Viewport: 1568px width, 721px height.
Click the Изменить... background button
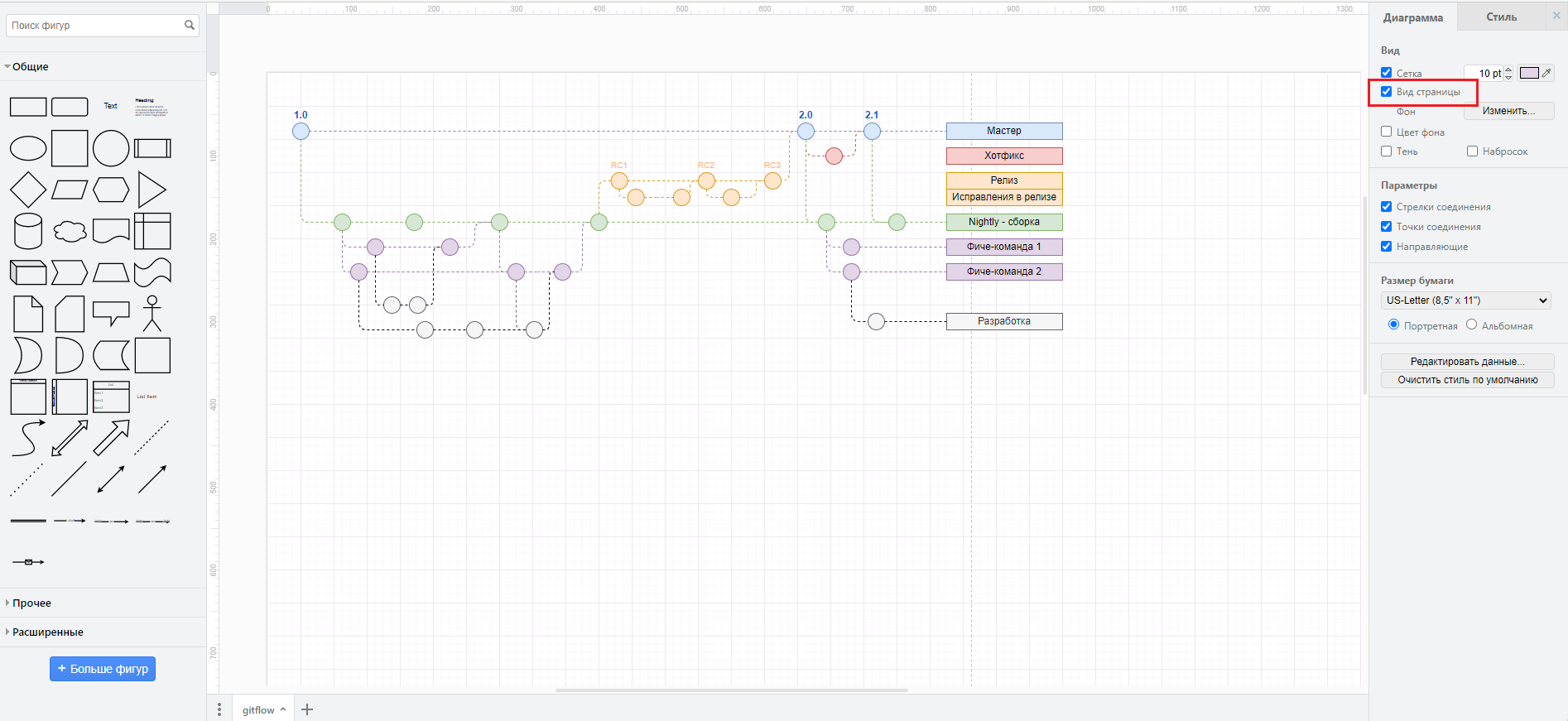[x=1508, y=111]
